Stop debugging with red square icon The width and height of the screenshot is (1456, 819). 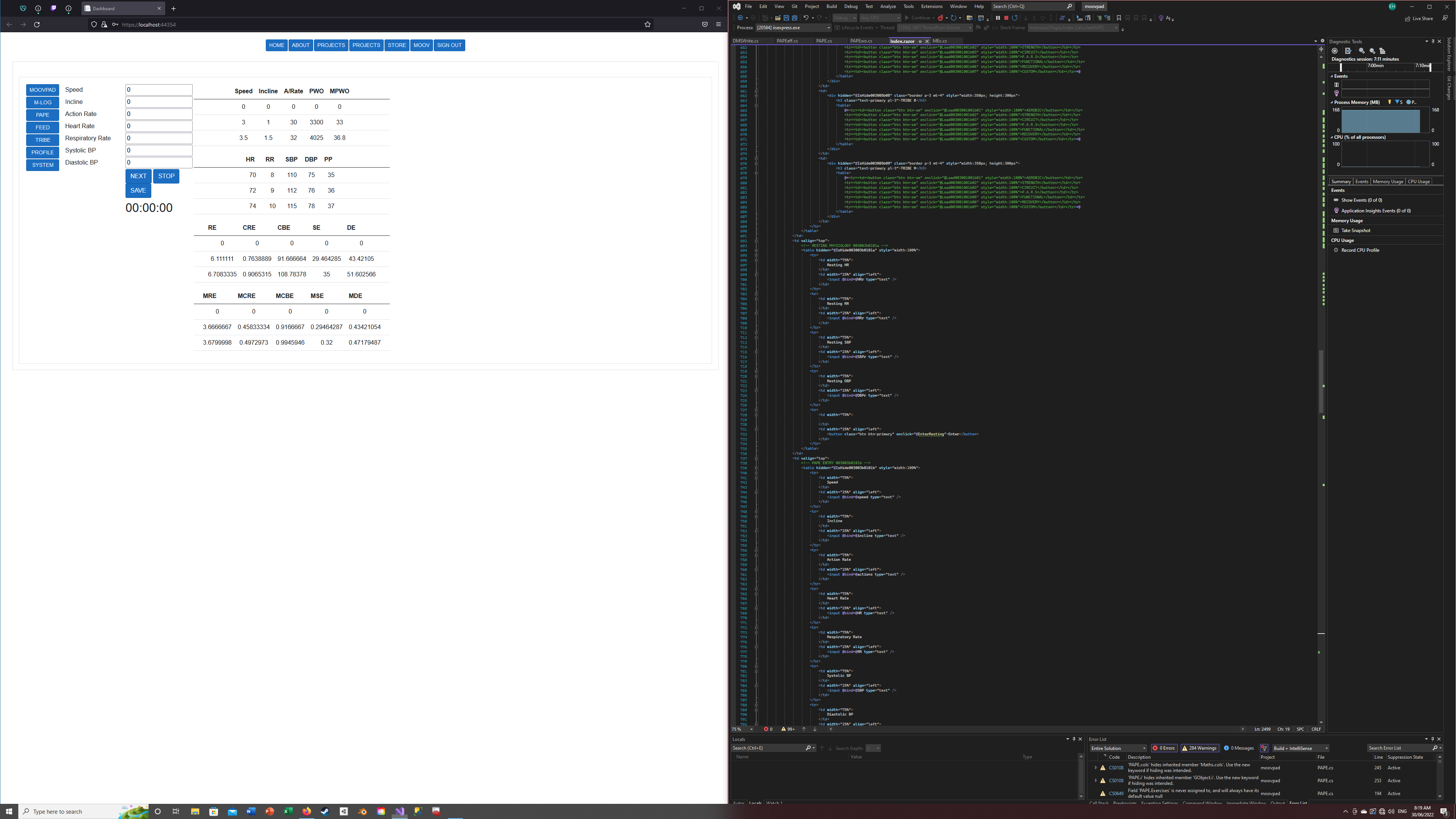point(1006,17)
